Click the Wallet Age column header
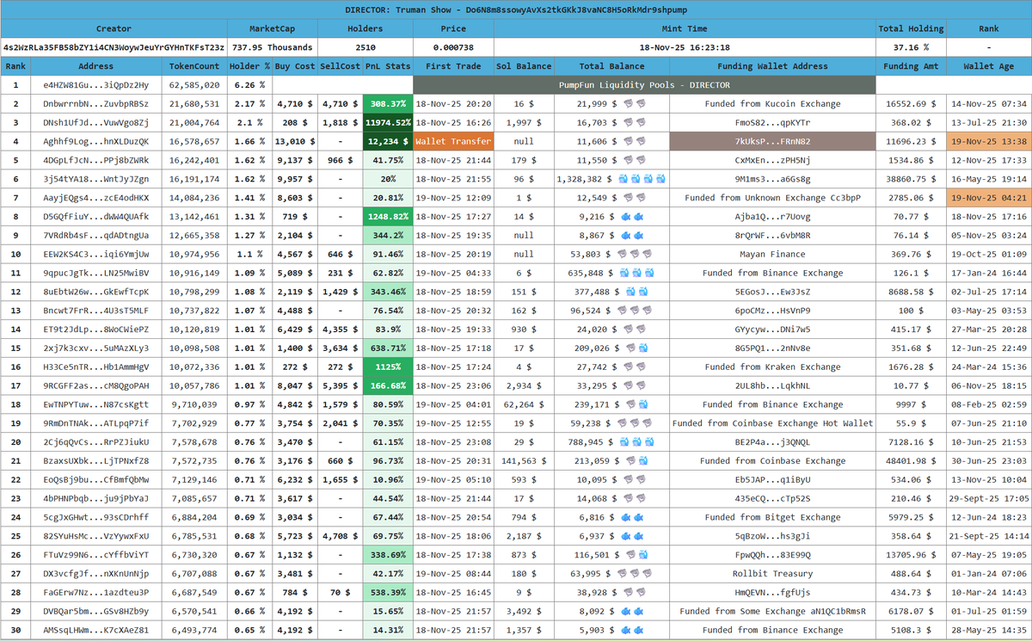Screen dimensions: 1032x641 (x=988, y=66)
